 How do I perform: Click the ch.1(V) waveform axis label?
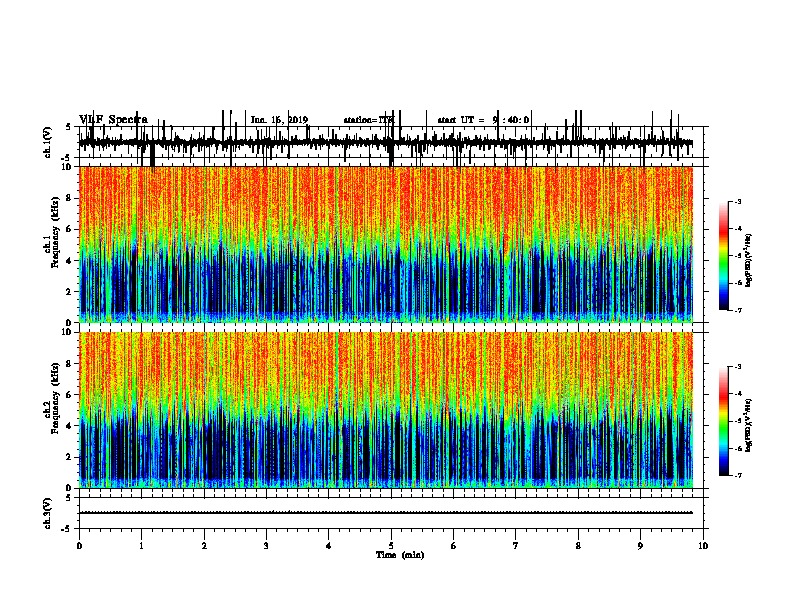48,142
